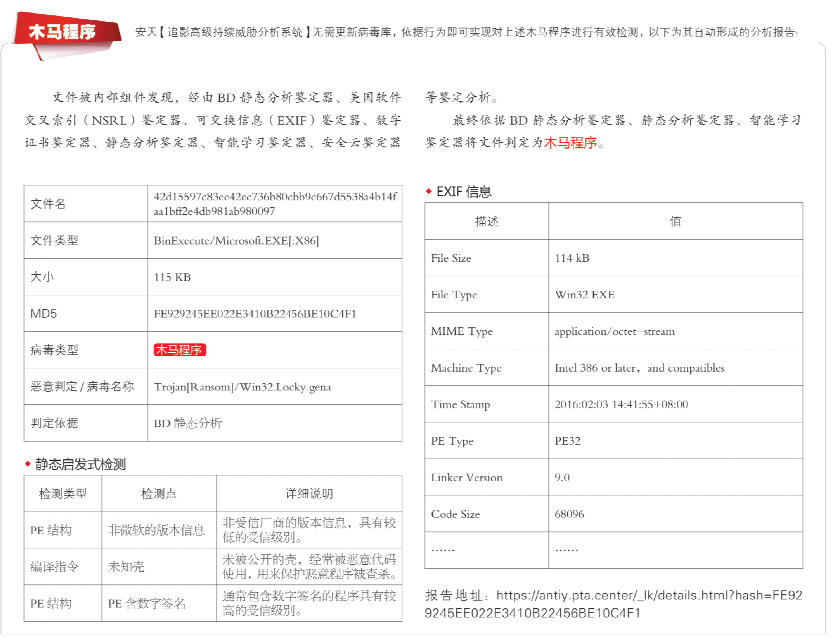
Task: Click the red 木马程序 text in the verdict paragraph
Action: [x=570, y=143]
